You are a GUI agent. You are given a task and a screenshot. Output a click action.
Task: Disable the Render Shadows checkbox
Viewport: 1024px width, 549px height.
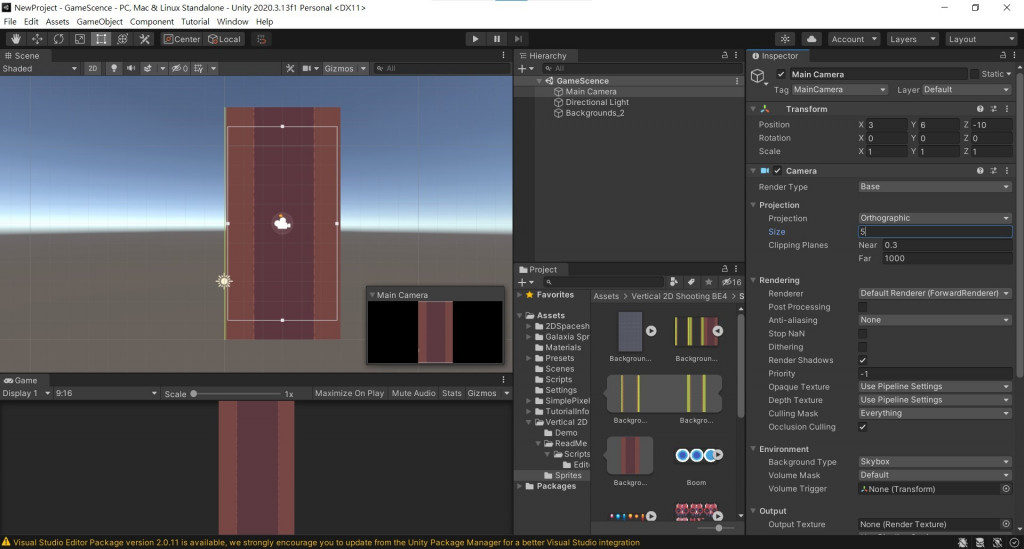pos(862,360)
